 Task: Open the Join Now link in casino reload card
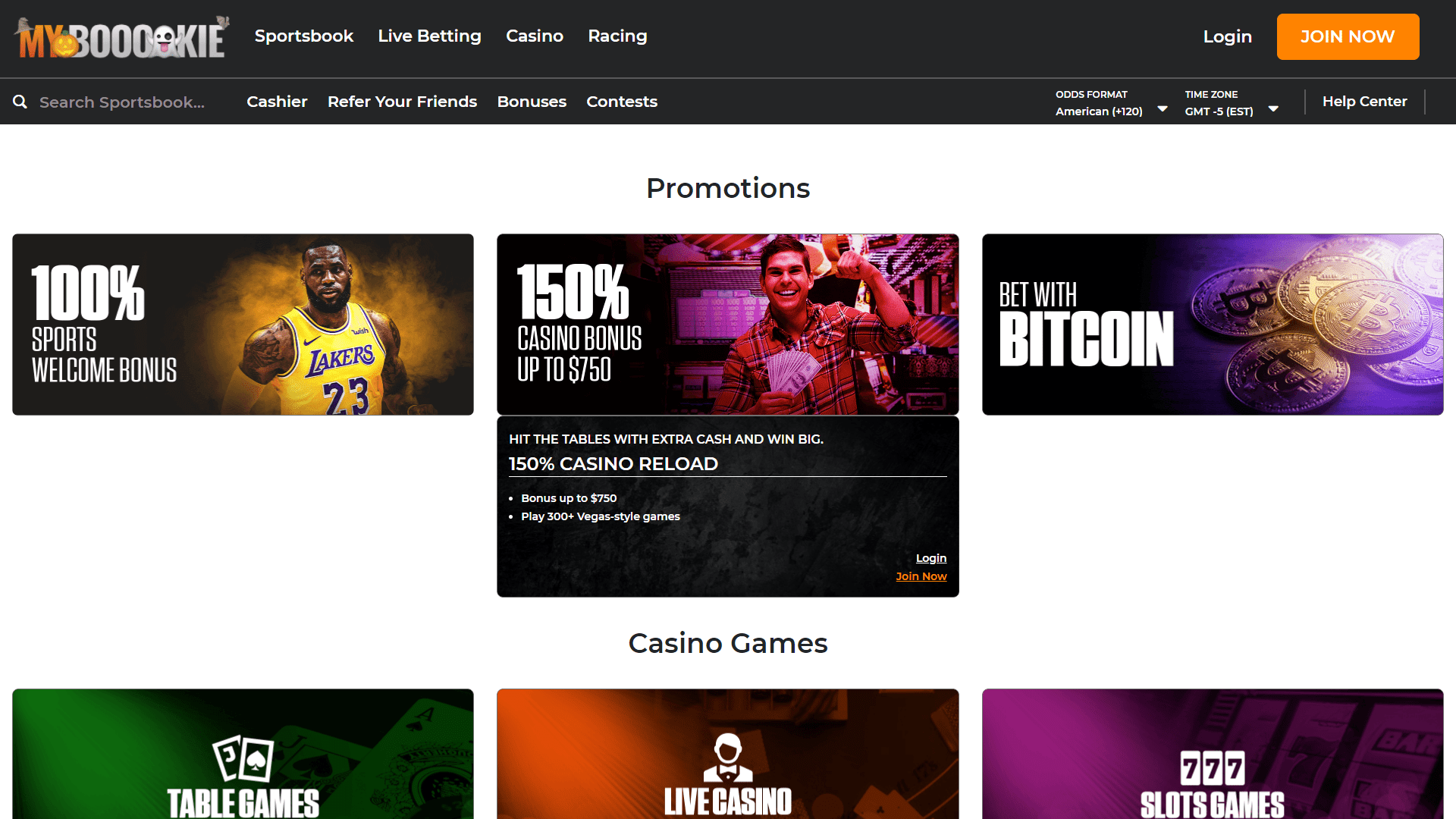tap(921, 576)
